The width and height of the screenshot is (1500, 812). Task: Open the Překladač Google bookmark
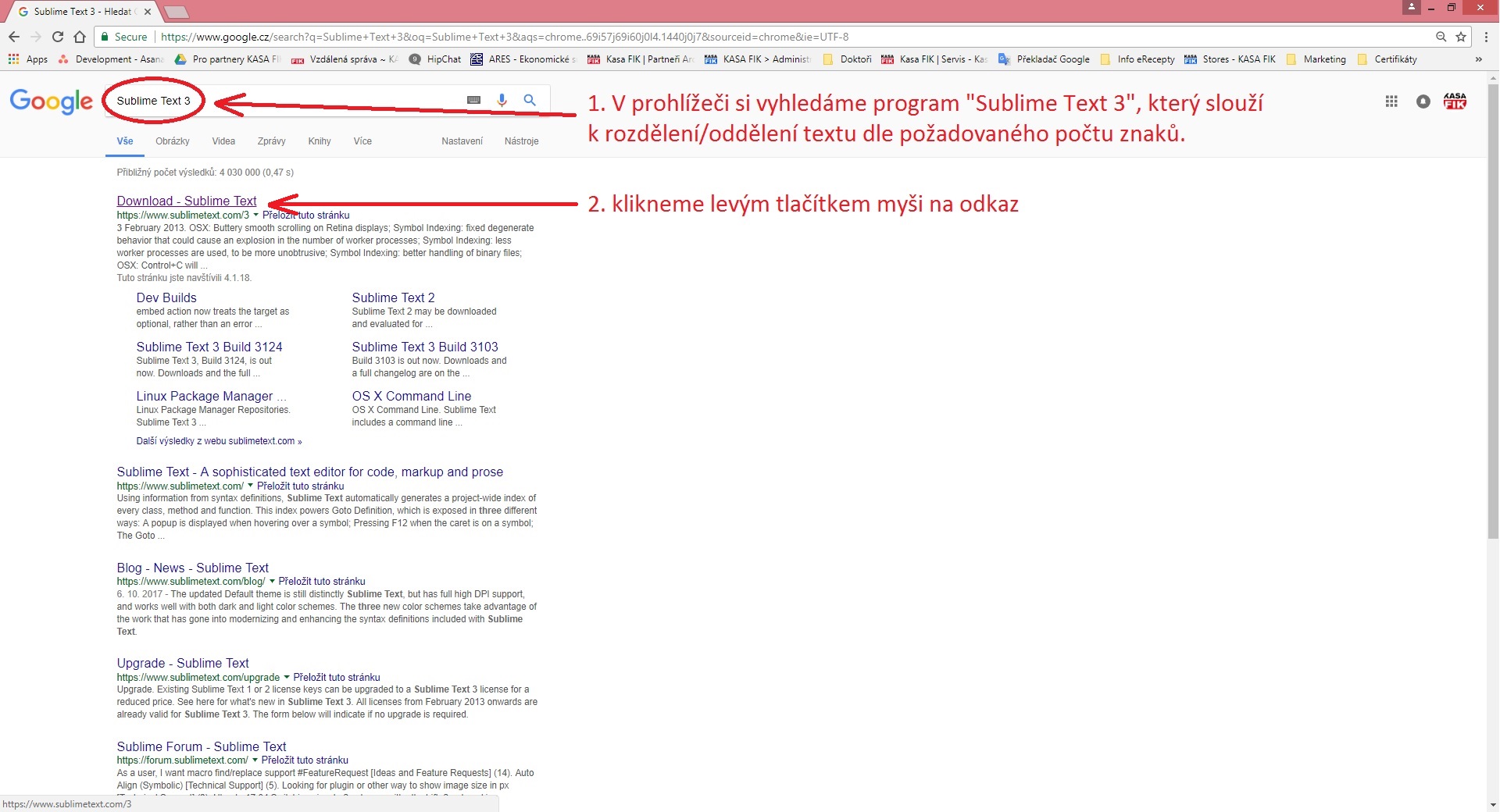click(x=1044, y=59)
